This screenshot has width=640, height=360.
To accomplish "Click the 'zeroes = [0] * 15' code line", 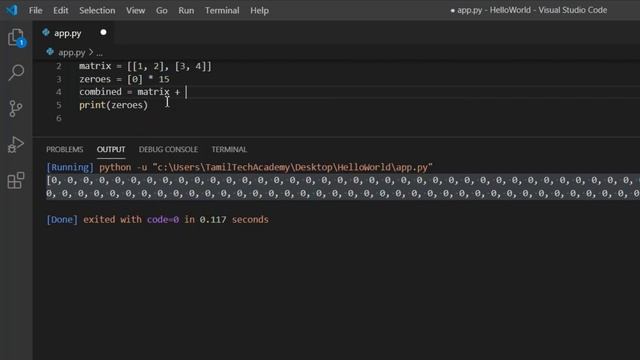I will [x=124, y=79].
